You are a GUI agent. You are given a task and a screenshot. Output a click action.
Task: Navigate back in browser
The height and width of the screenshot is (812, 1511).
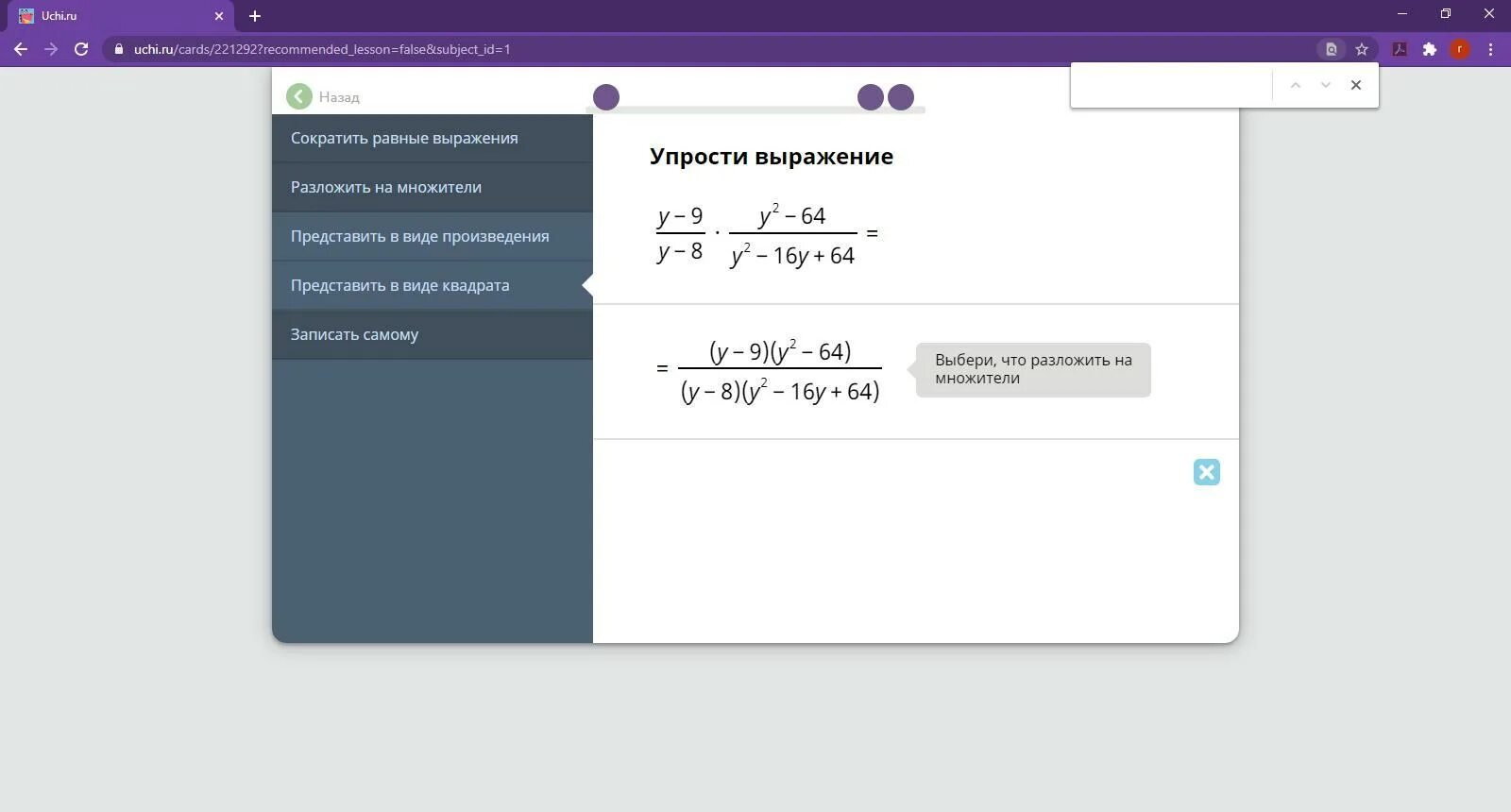21,49
